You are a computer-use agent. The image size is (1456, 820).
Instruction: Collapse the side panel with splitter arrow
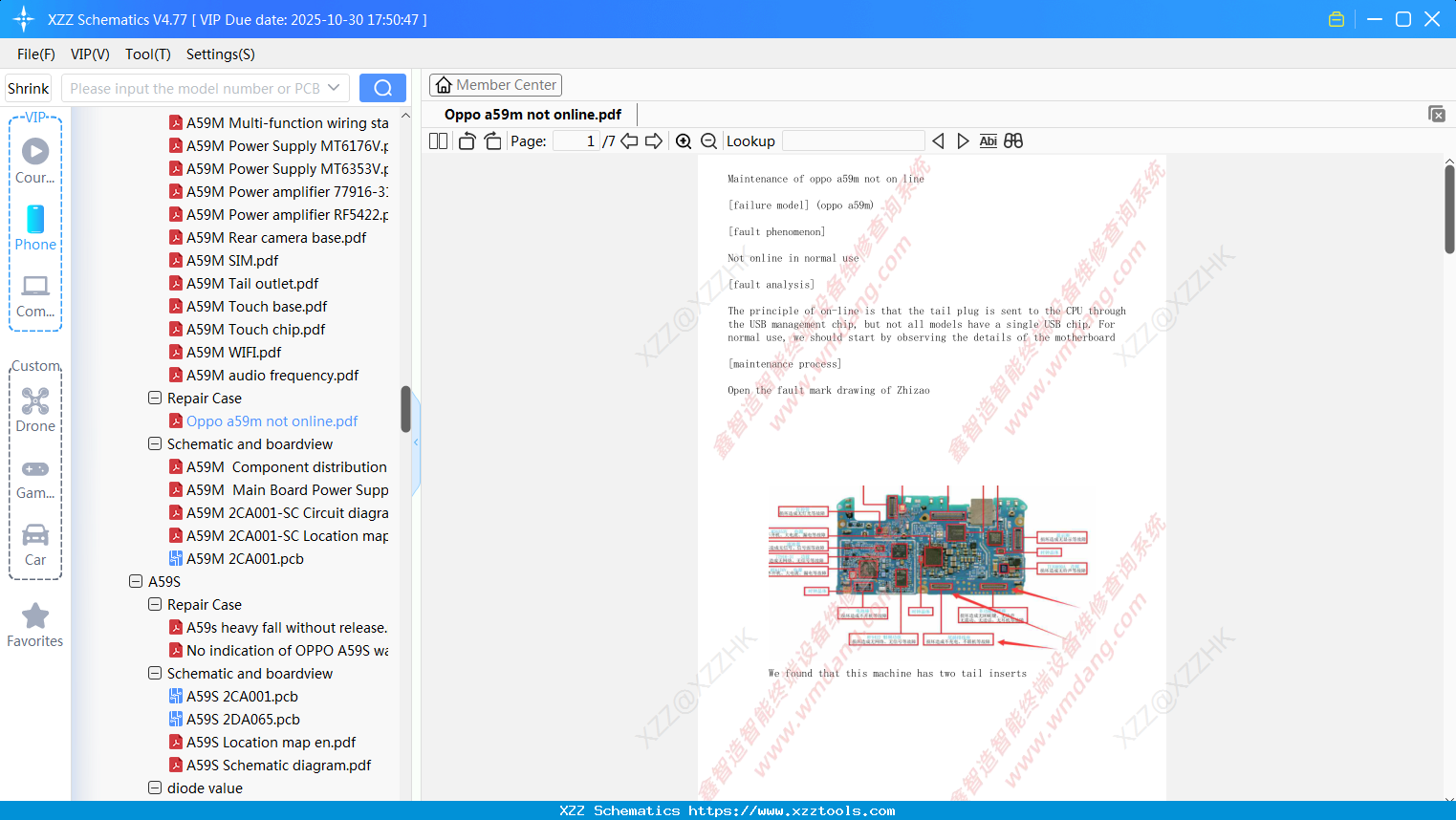point(416,442)
